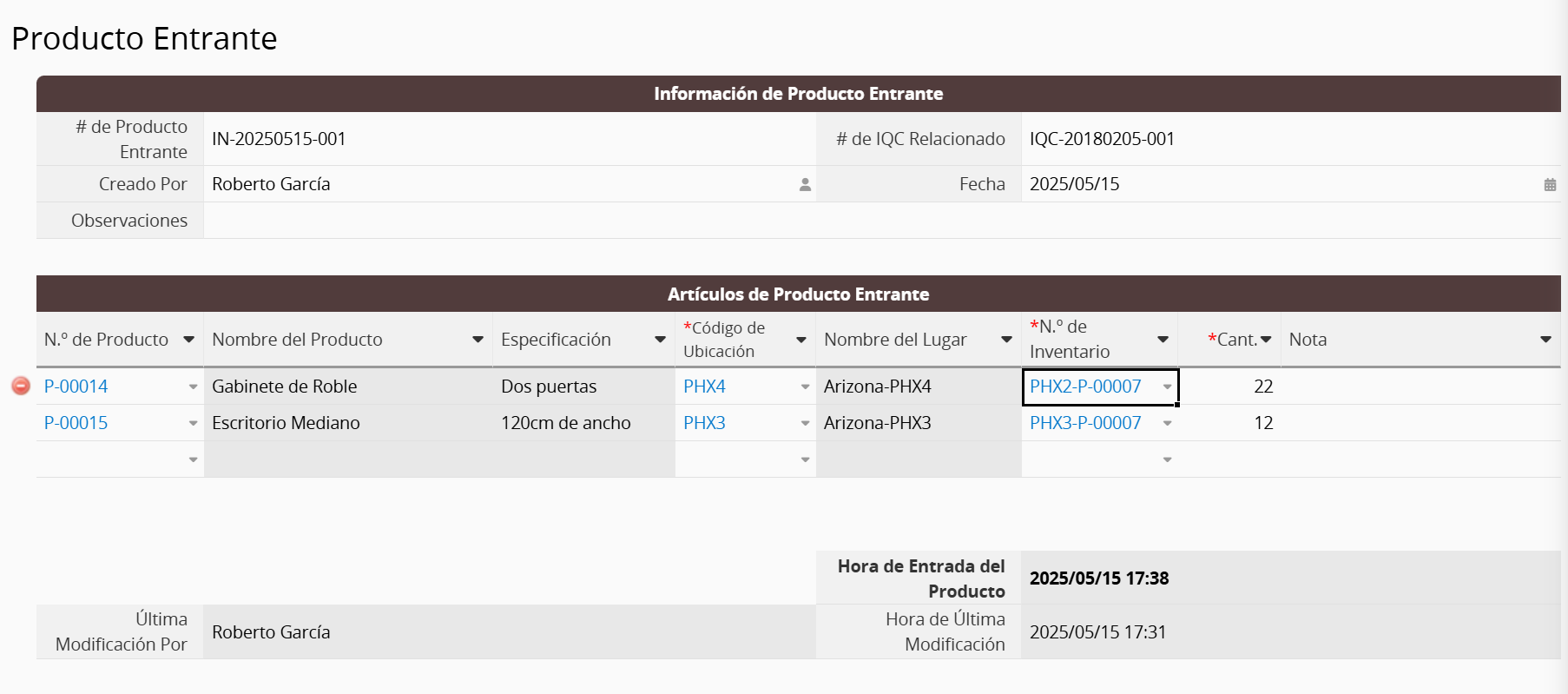This screenshot has height=694, width=1568.
Task: Open the calendar icon for Fecha
Action: point(1550,184)
